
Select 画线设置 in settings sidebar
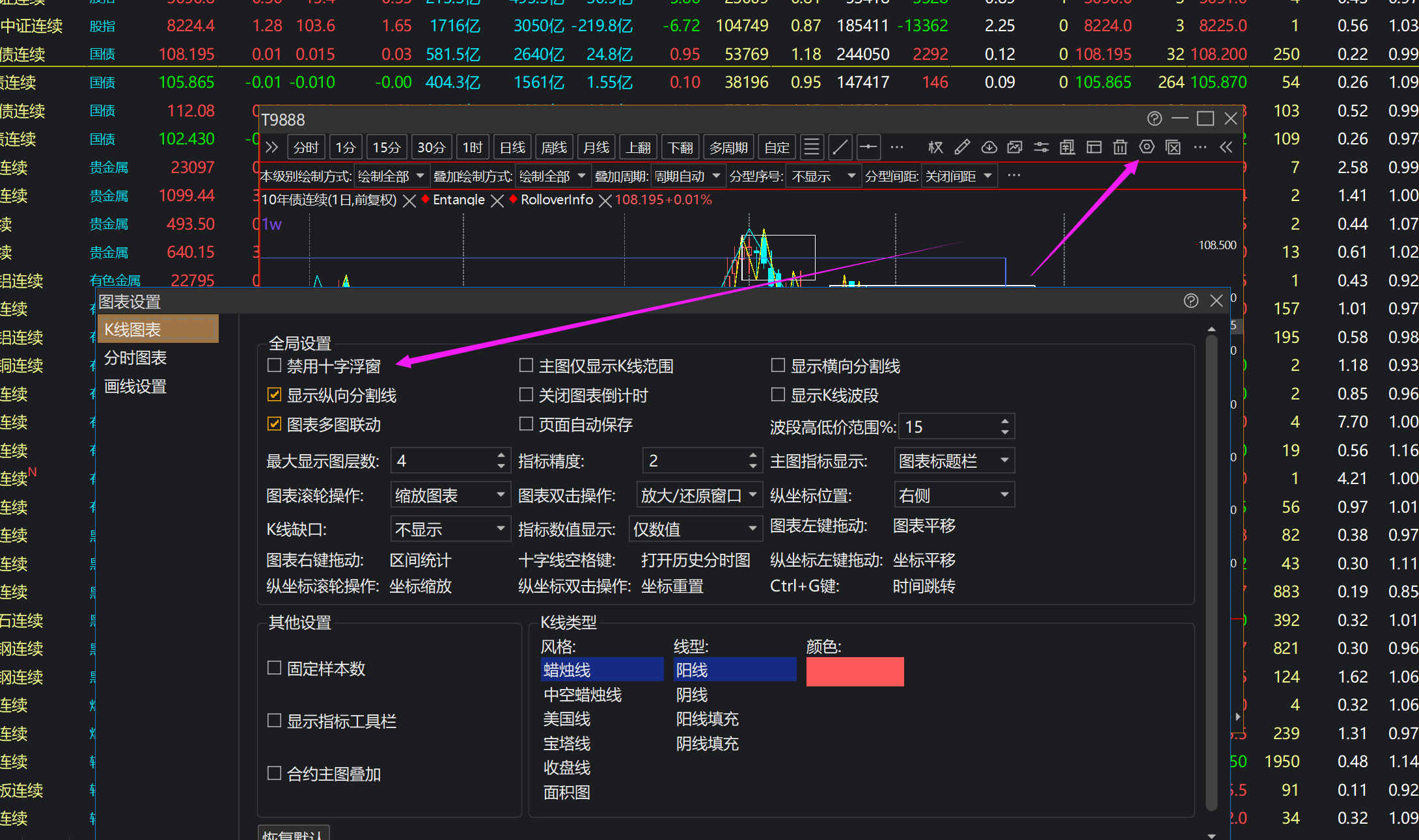point(135,386)
